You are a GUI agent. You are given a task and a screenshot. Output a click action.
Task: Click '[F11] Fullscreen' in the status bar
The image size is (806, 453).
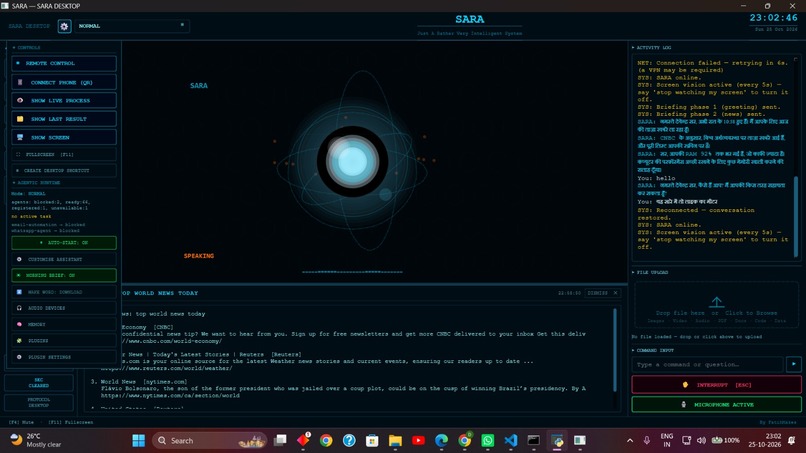[71, 422]
